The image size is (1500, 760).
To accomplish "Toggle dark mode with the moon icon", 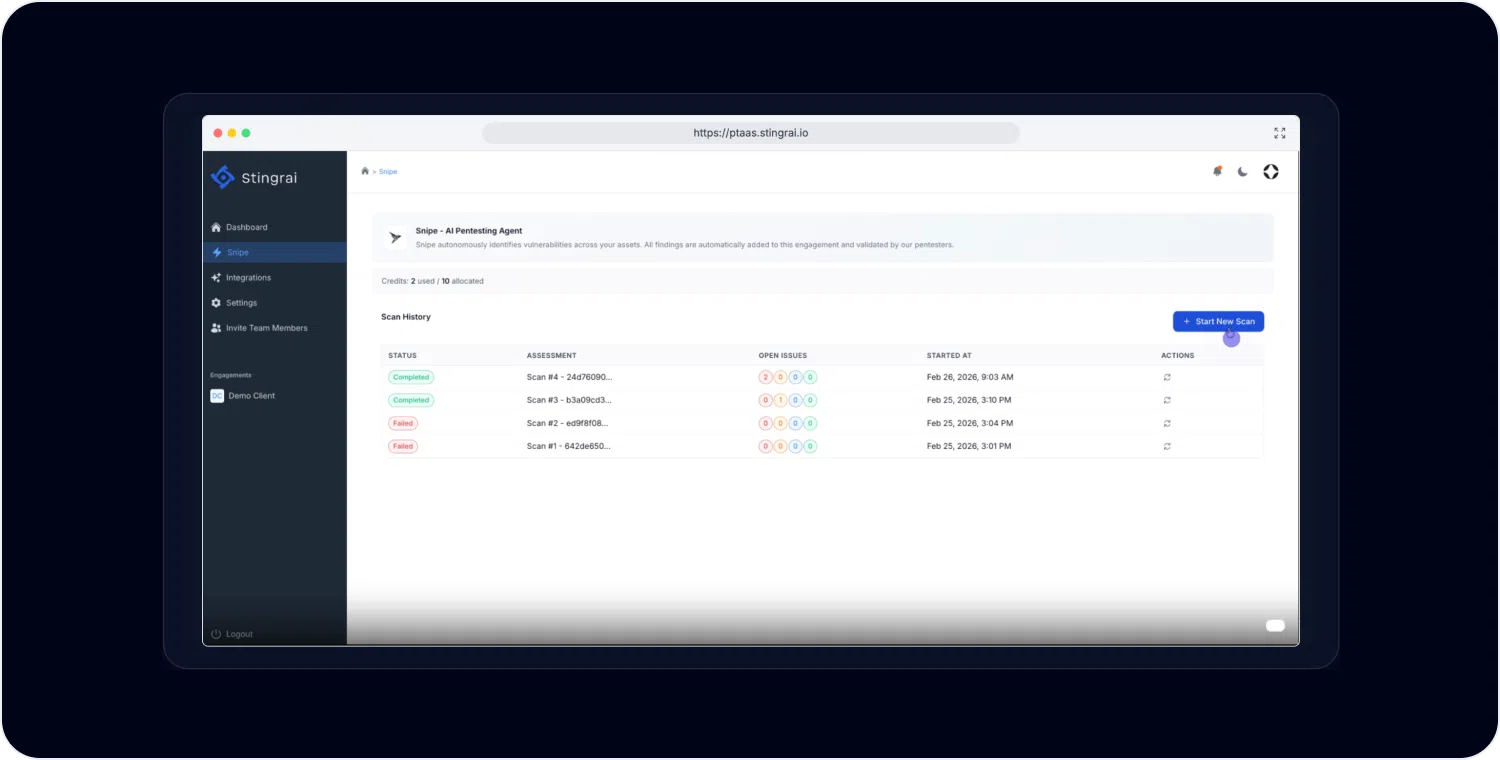I will tap(1243, 172).
